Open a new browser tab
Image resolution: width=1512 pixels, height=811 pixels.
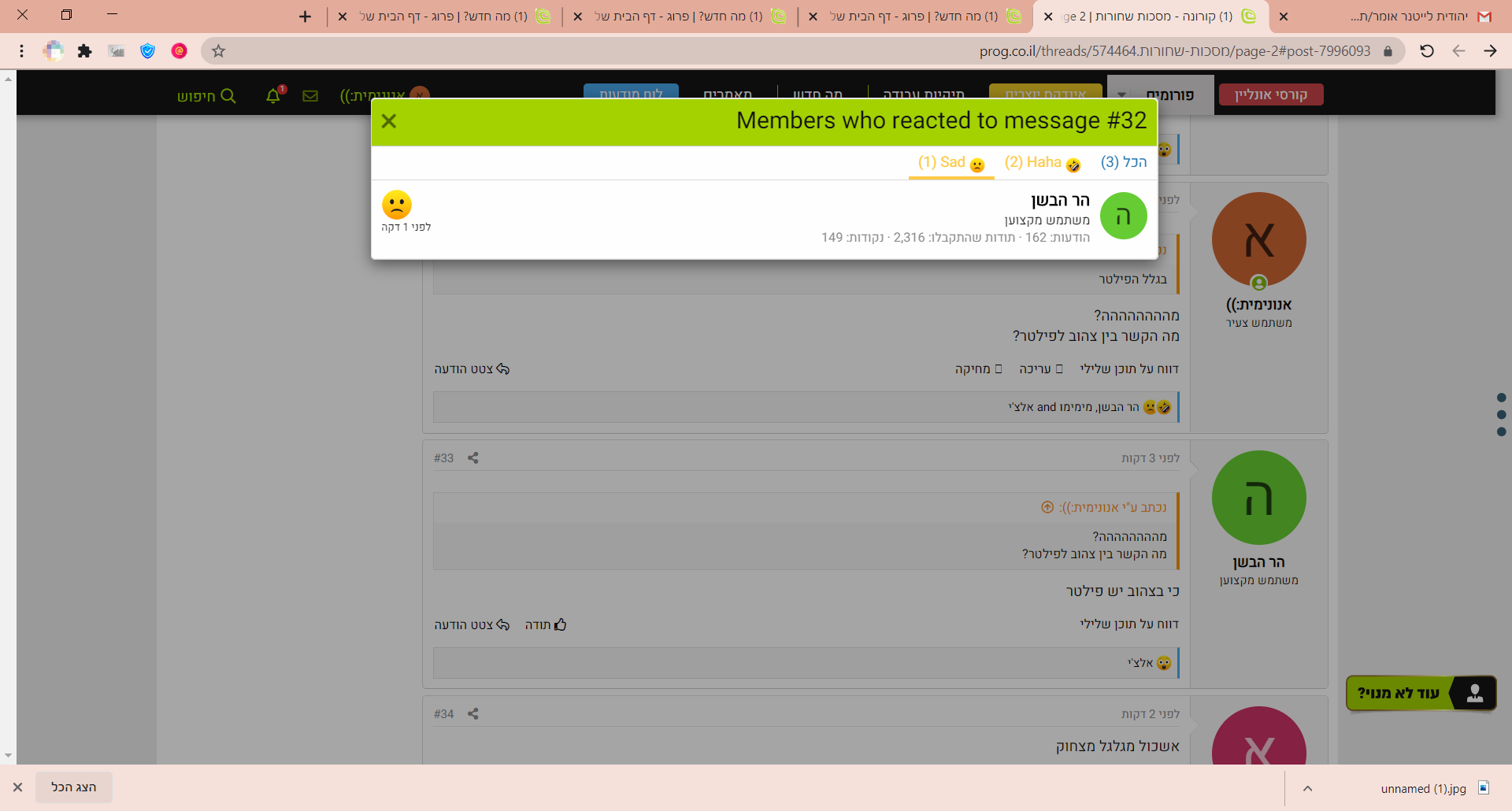click(x=305, y=17)
